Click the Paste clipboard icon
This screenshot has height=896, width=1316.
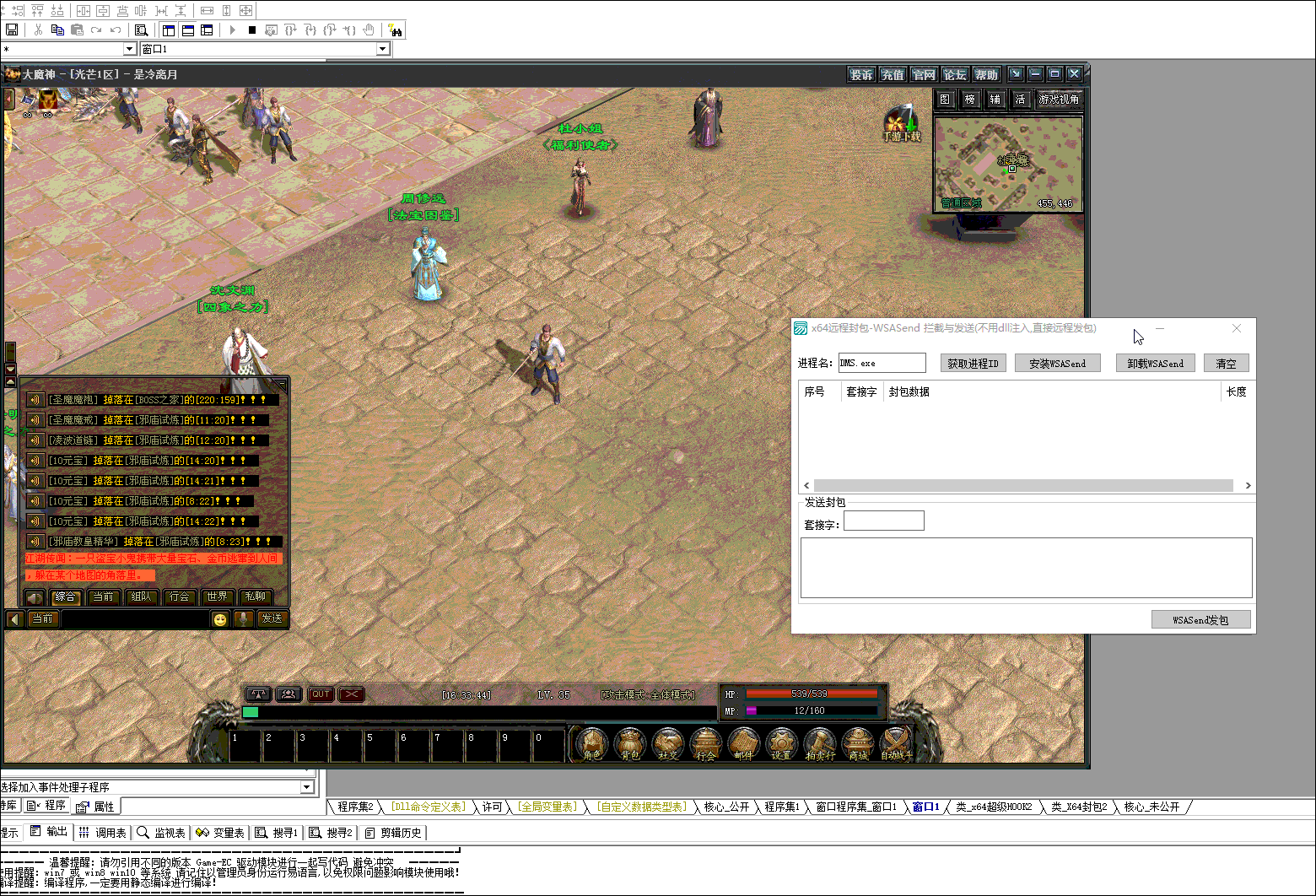click(77, 30)
